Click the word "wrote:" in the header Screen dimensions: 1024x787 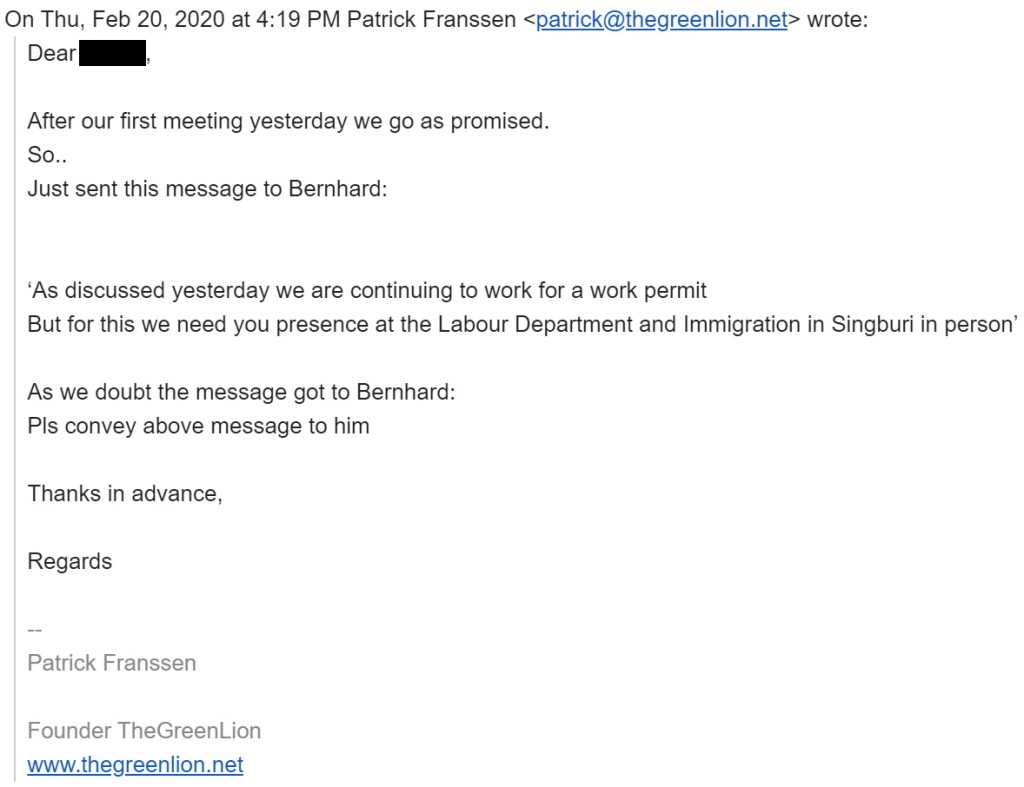[837, 21]
